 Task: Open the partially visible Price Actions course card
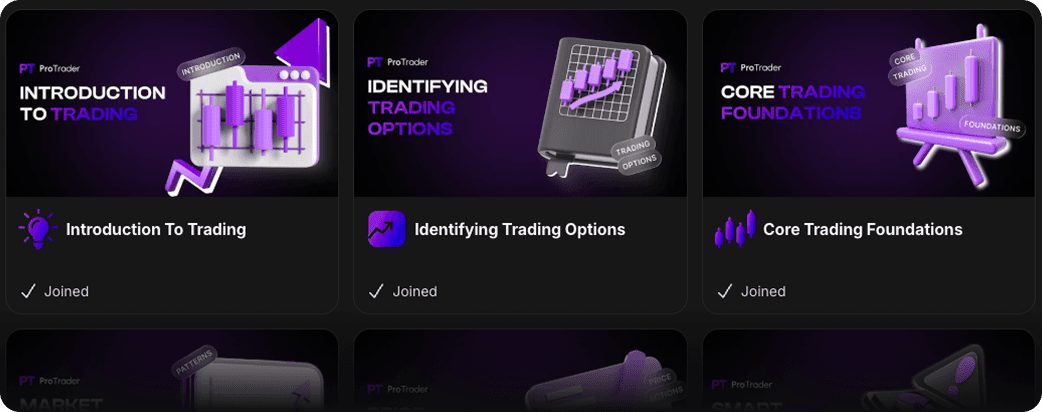pos(520,370)
